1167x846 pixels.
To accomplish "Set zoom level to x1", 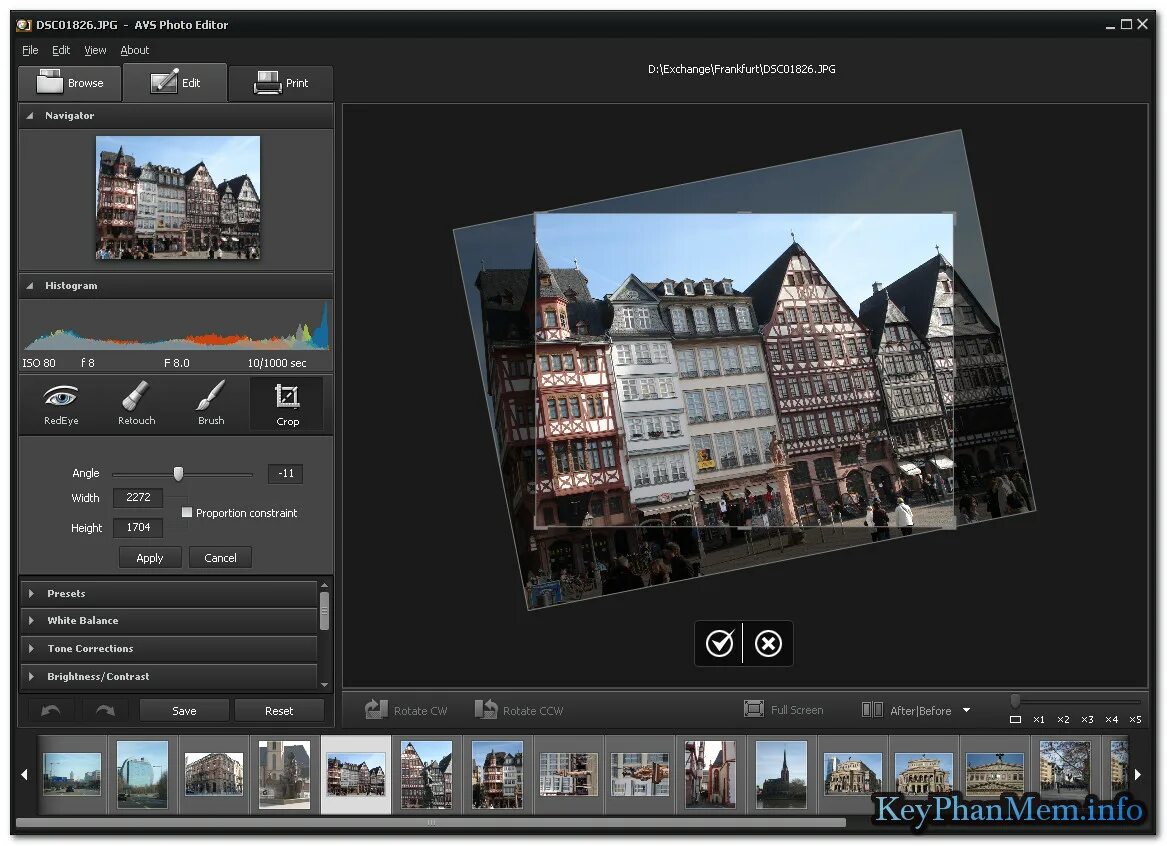I will tap(1039, 720).
